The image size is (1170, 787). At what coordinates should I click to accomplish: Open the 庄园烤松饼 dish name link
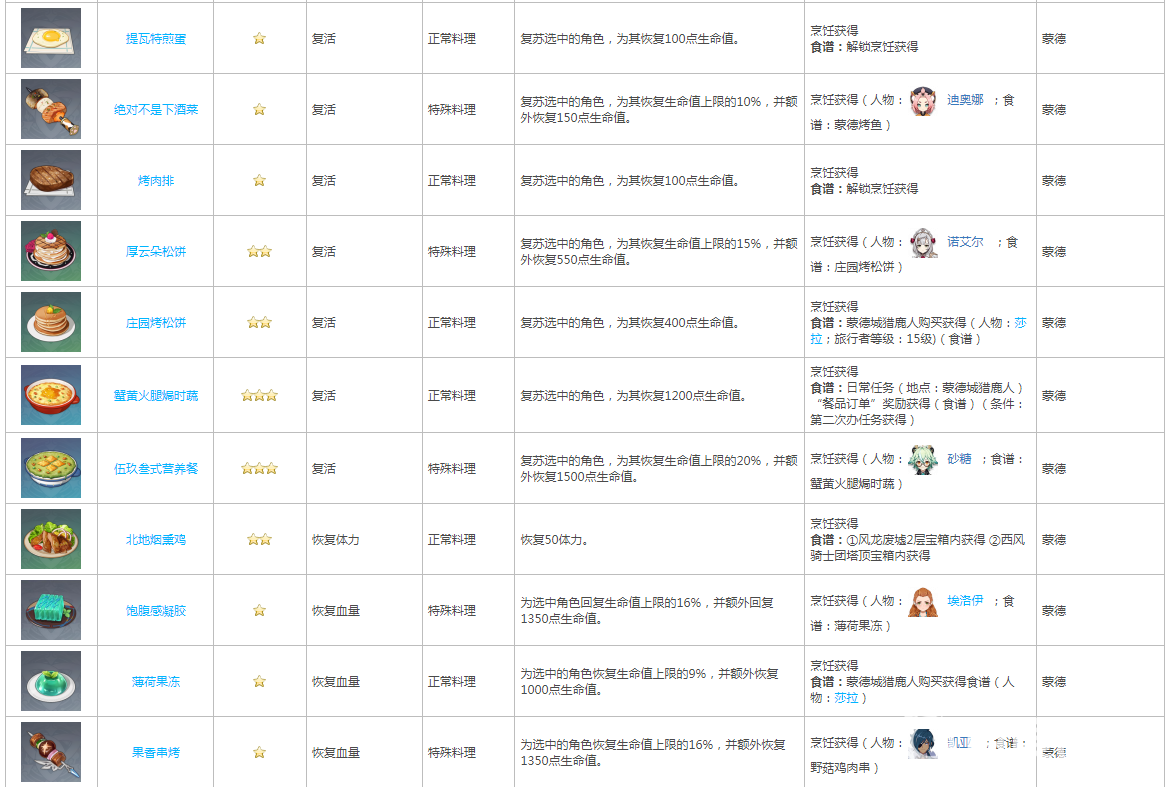pos(155,323)
